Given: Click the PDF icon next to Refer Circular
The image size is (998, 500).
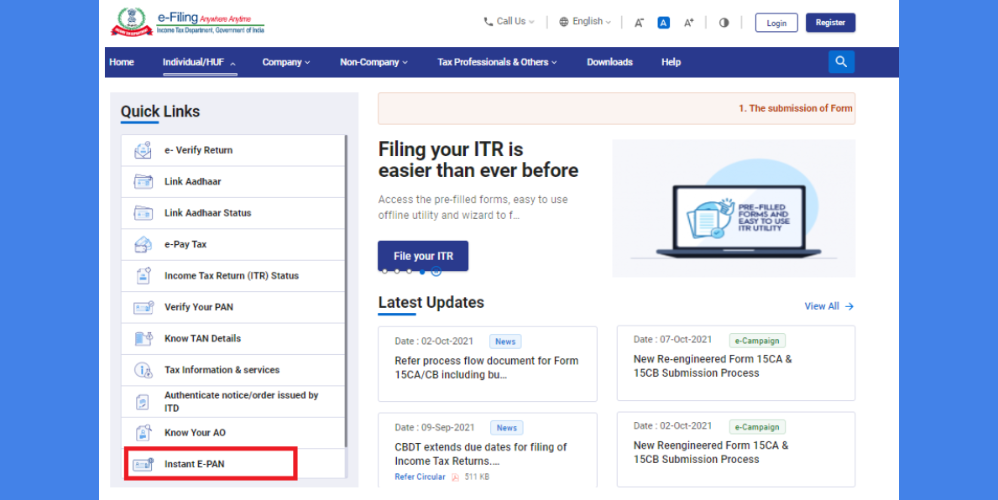Looking at the screenshot, I should point(455,477).
